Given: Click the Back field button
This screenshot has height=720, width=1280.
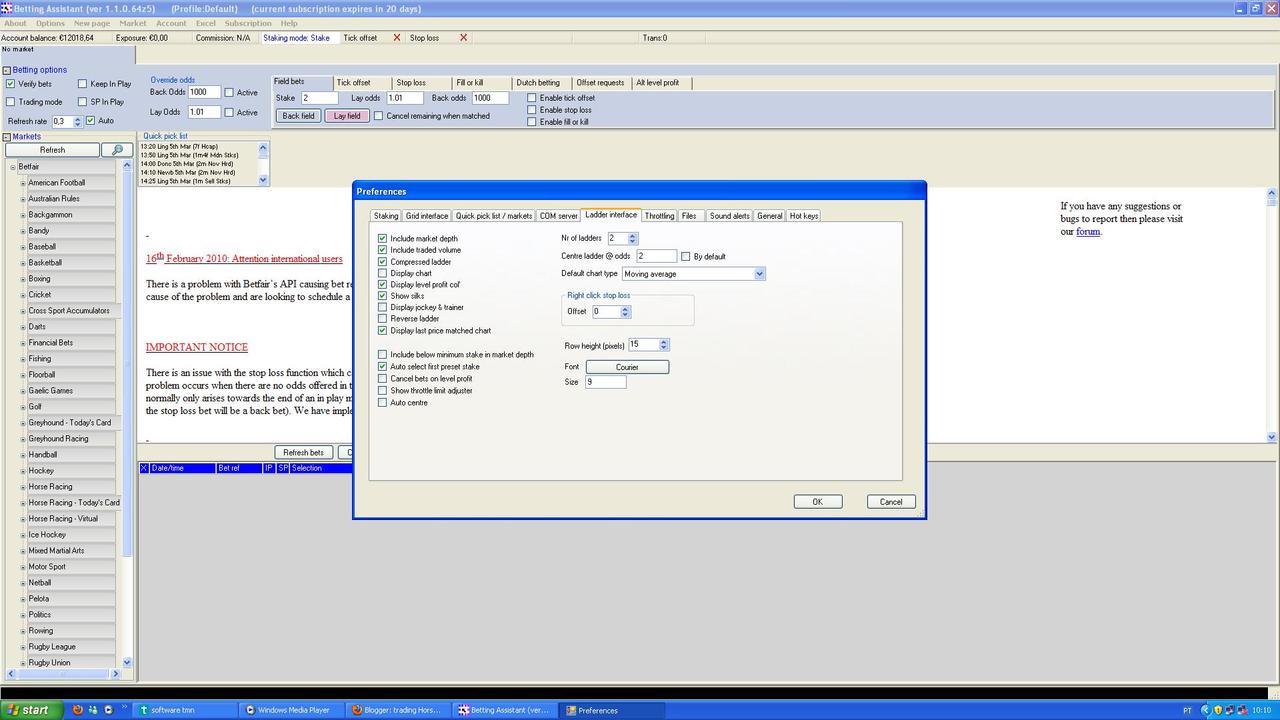Looking at the screenshot, I should point(298,116).
